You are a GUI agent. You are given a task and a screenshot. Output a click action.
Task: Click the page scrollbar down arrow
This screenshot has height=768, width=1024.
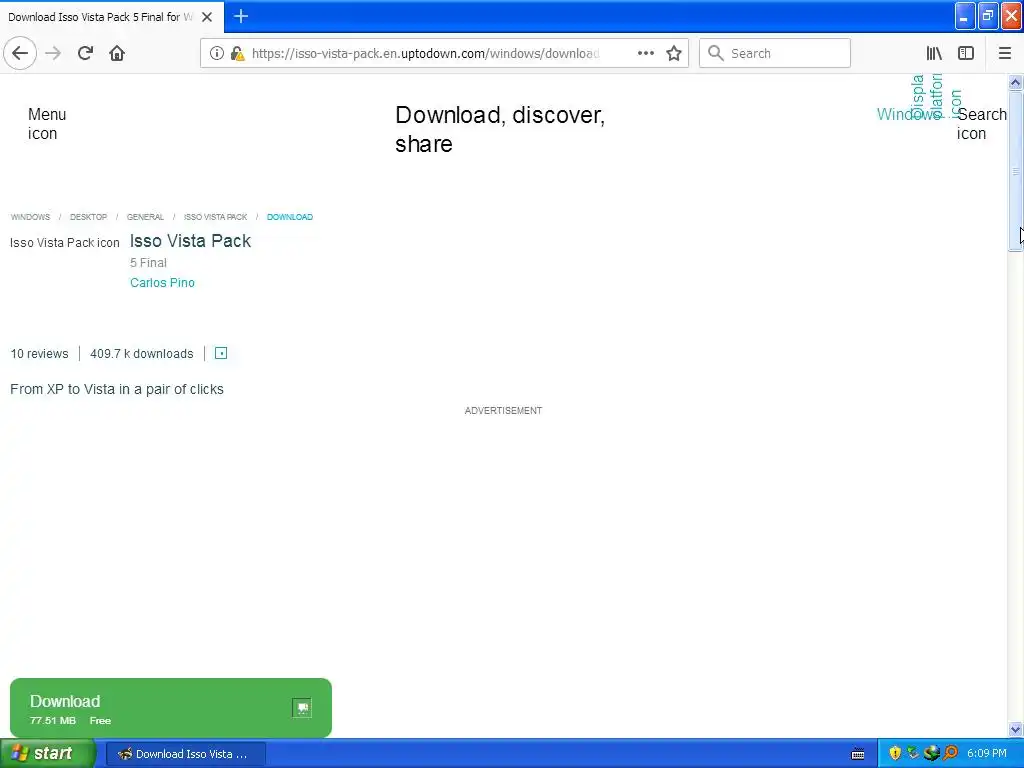(1015, 729)
